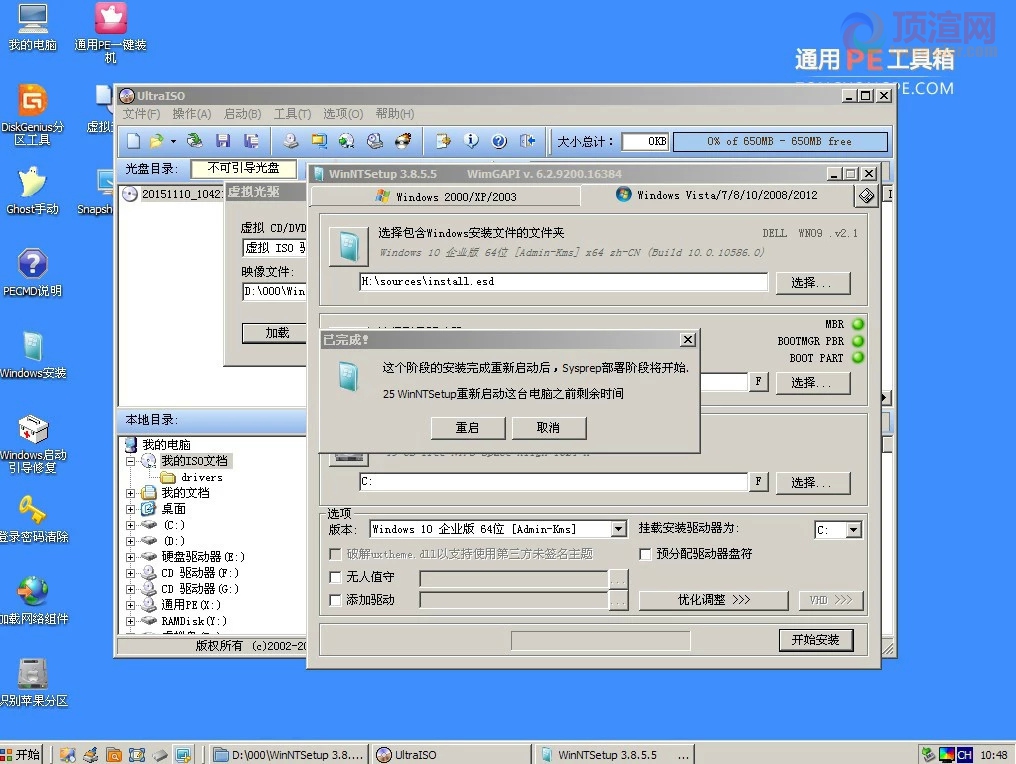
Task: Click the blue Help question mark icon
Action: [499, 141]
